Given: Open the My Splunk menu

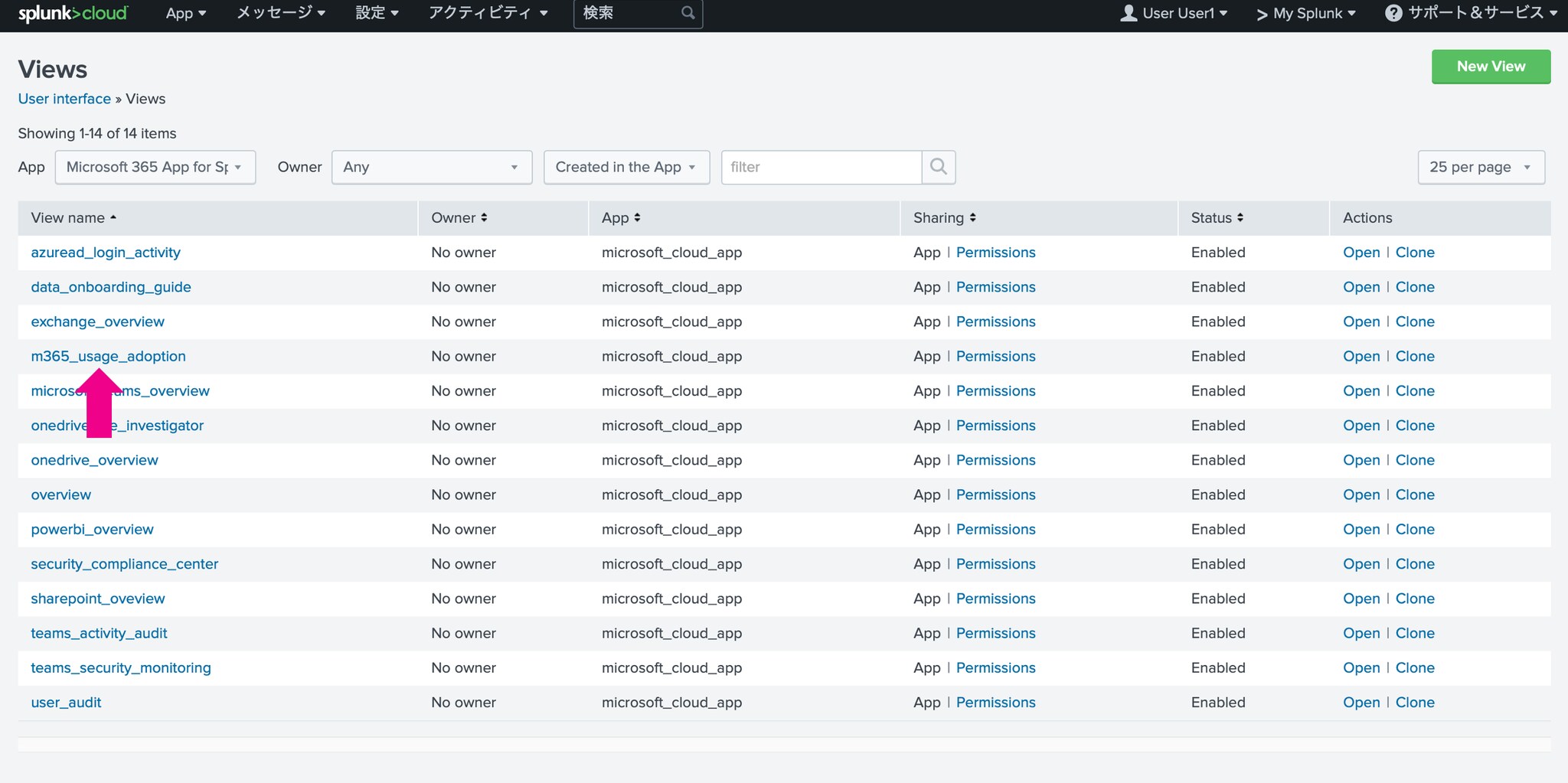Looking at the screenshot, I should pyautogui.click(x=1305, y=13).
